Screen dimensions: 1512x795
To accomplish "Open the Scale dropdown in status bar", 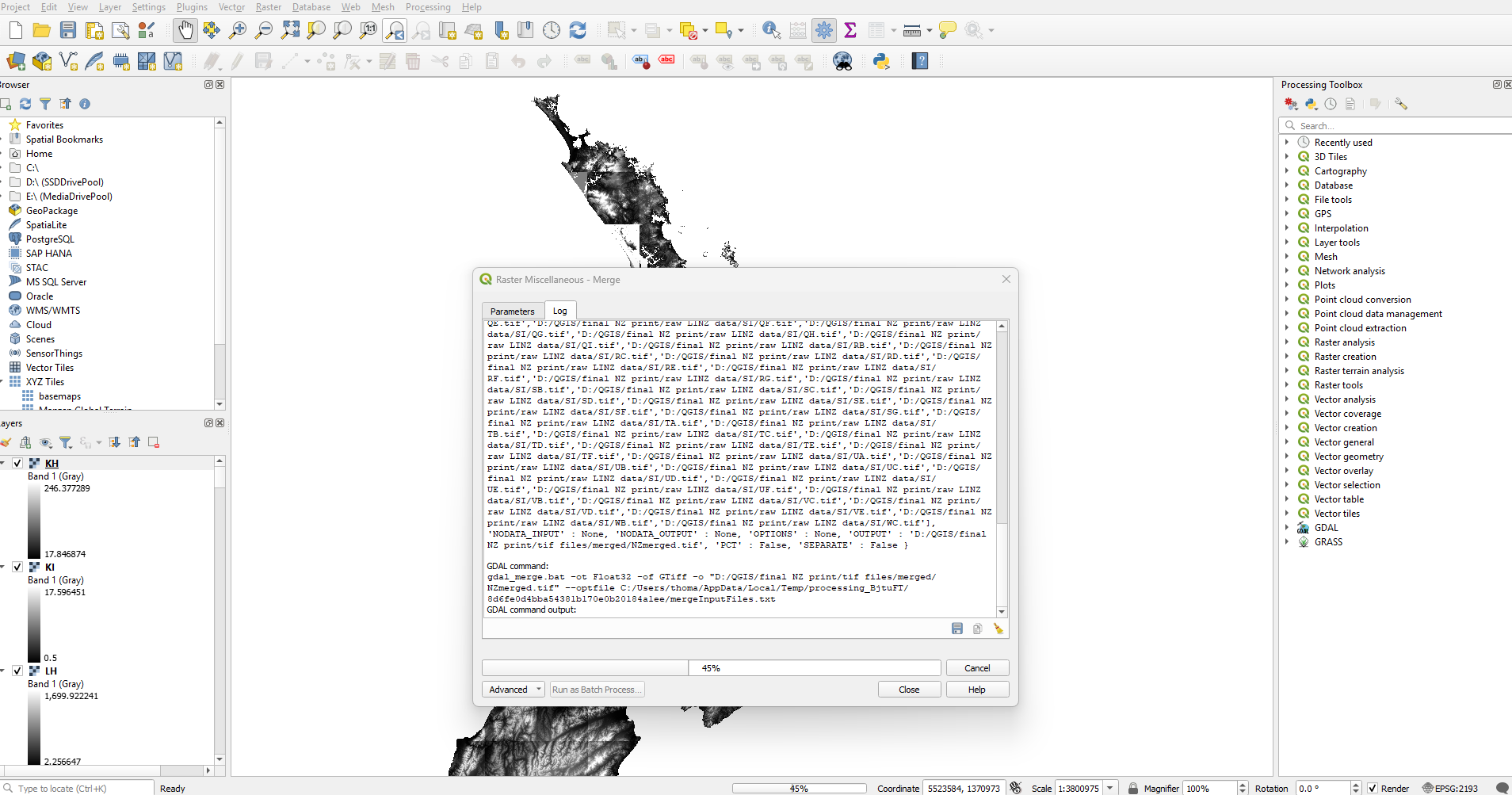I will 1110,788.
